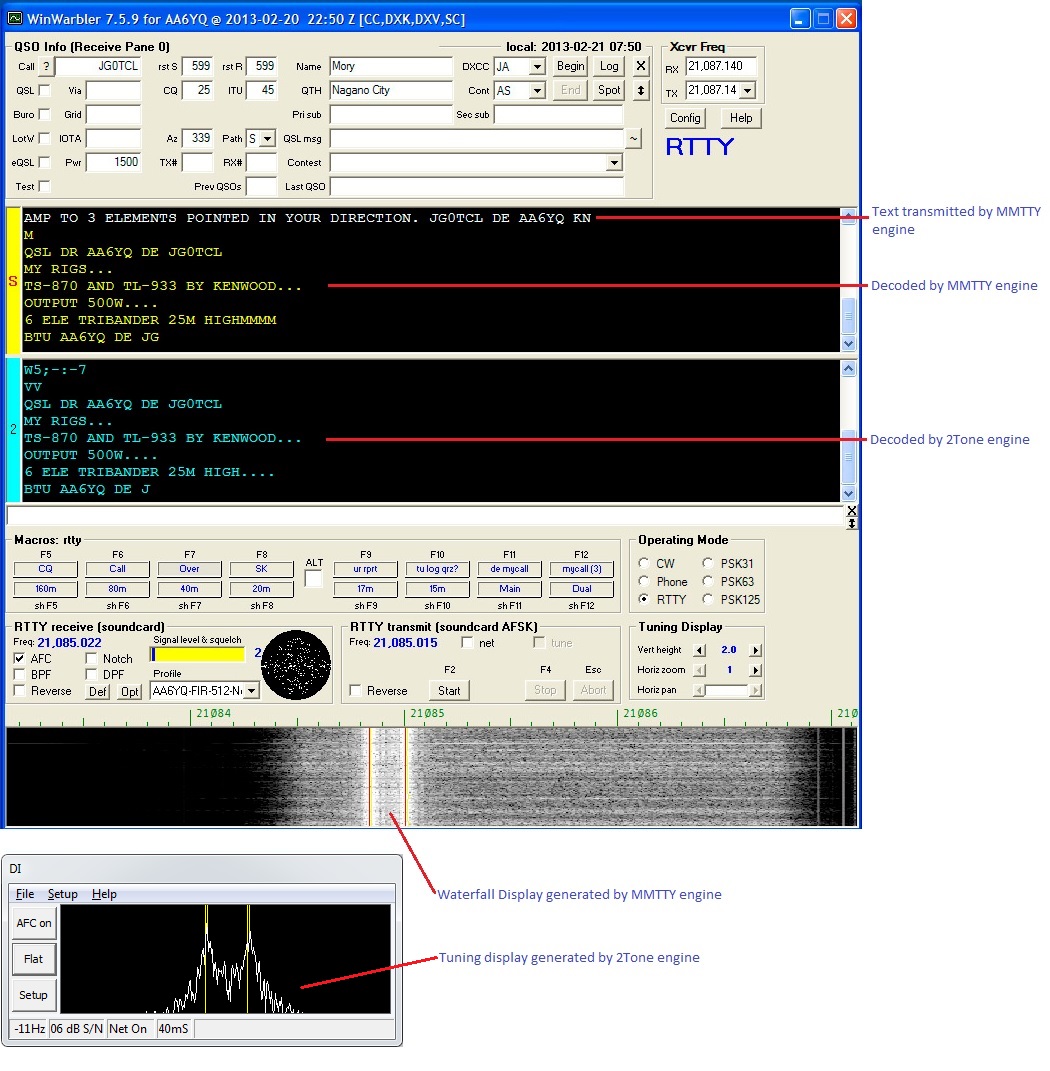
Task: Open the RTTY receive Profile dropdown
Action: coord(251,691)
